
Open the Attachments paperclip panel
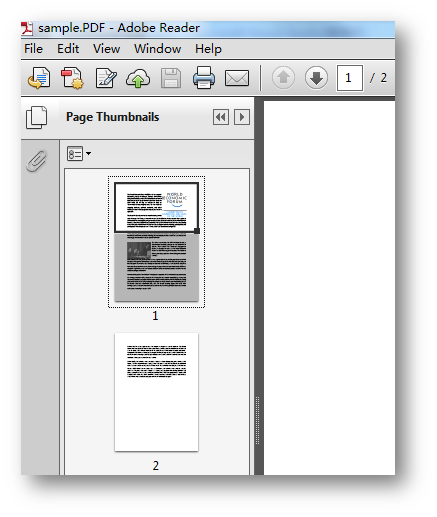coord(37,161)
